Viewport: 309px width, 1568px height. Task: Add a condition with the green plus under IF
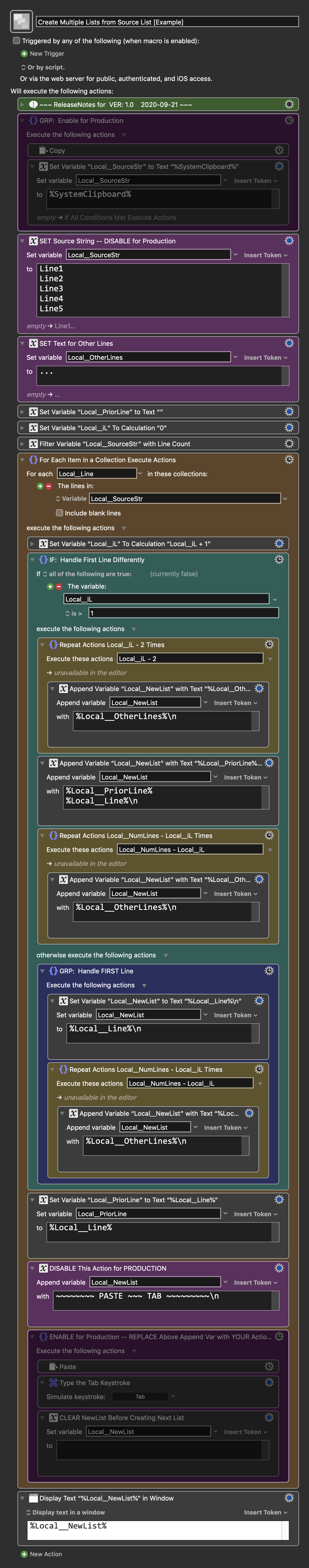(50, 587)
